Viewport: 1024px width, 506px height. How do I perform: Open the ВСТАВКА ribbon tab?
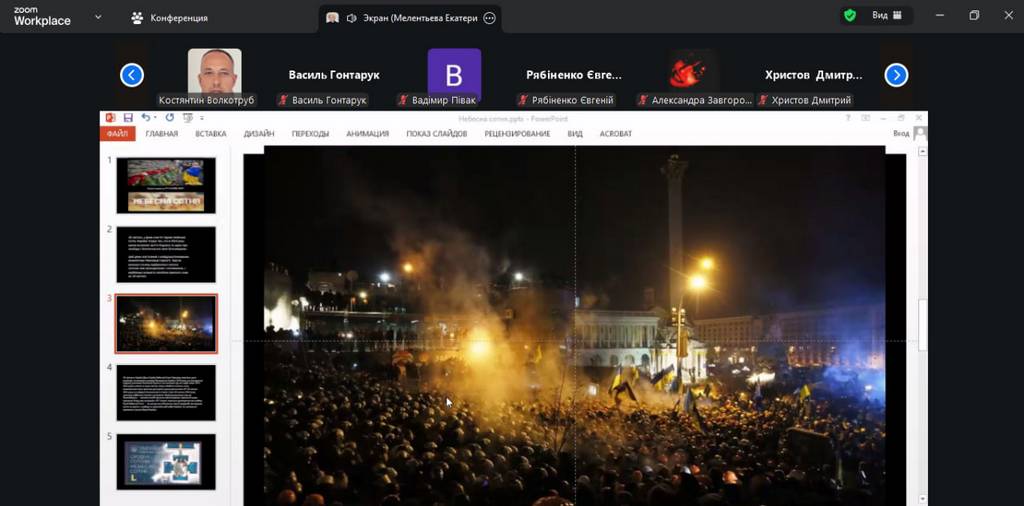click(x=211, y=134)
